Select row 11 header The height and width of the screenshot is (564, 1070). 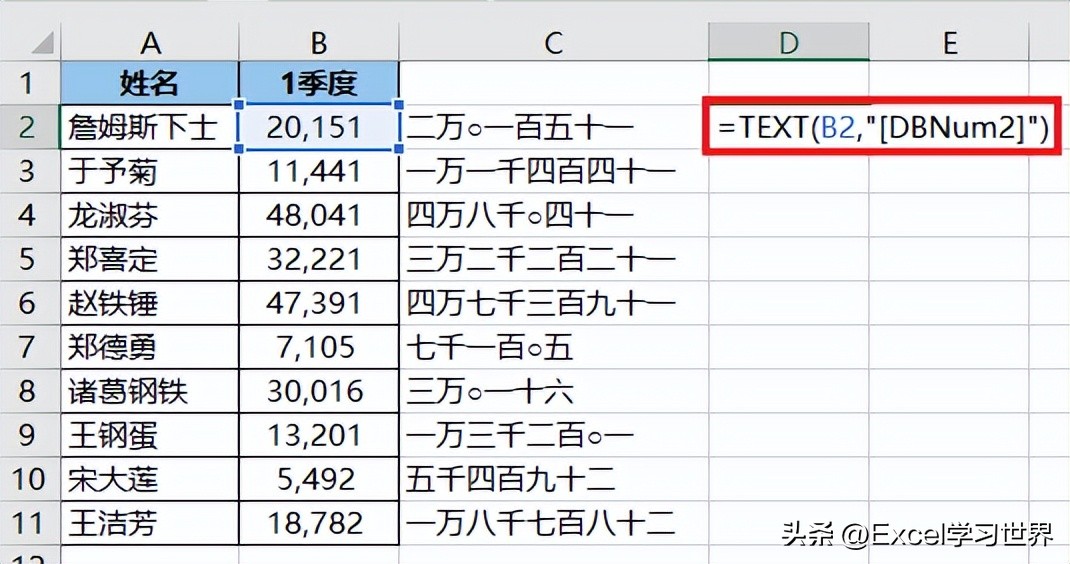click(x=30, y=523)
